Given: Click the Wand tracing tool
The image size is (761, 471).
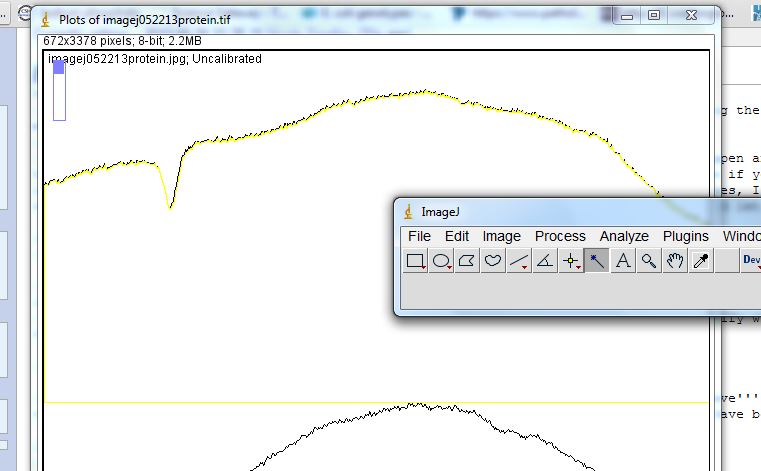Looking at the screenshot, I should 597,262.
